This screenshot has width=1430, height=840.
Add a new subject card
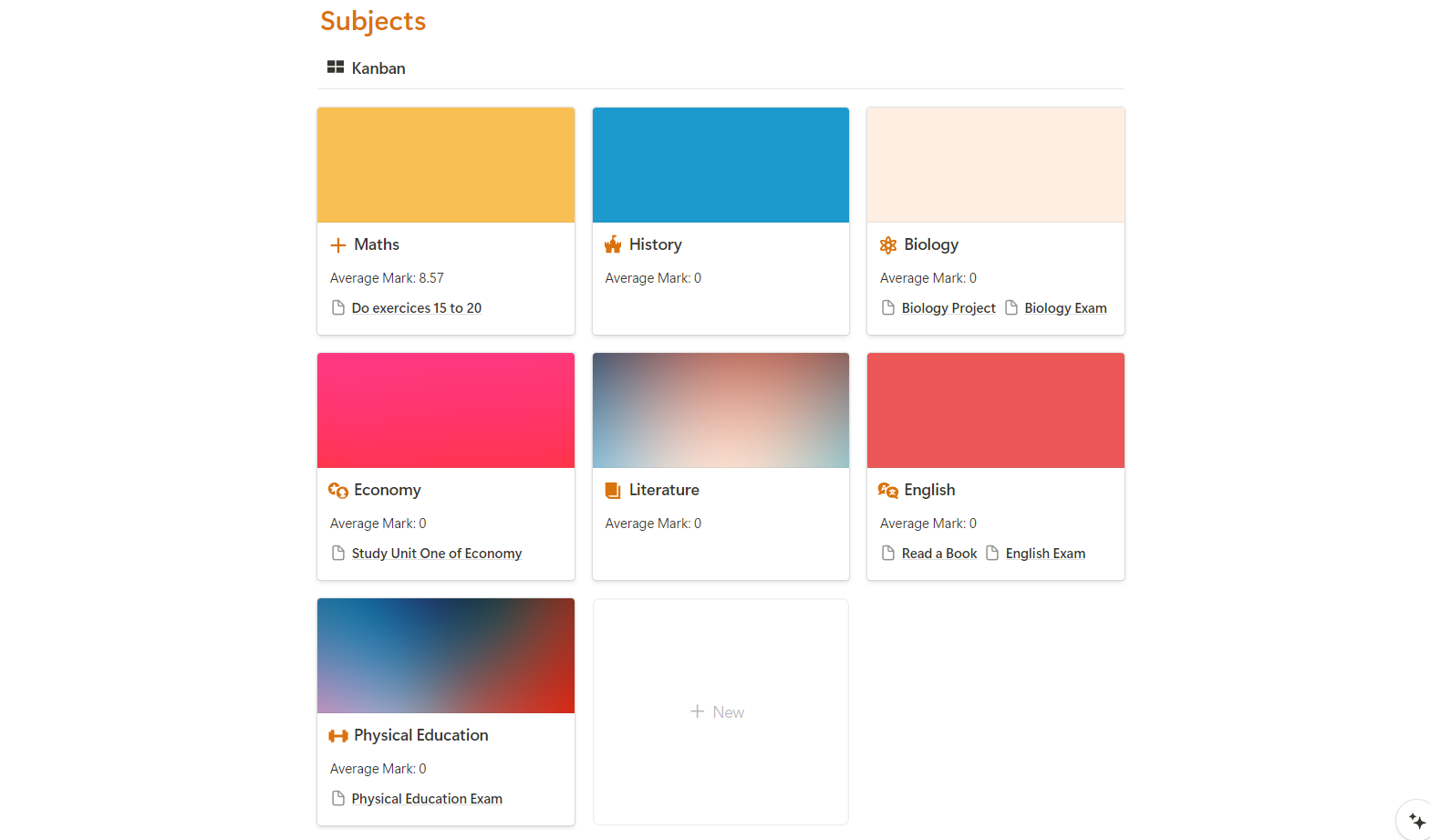[x=719, y=712]
